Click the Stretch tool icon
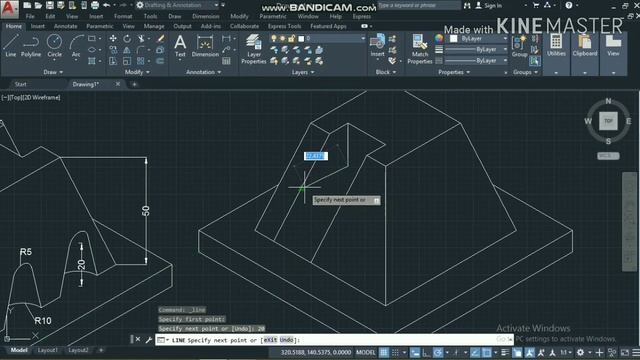 point(113,61)
